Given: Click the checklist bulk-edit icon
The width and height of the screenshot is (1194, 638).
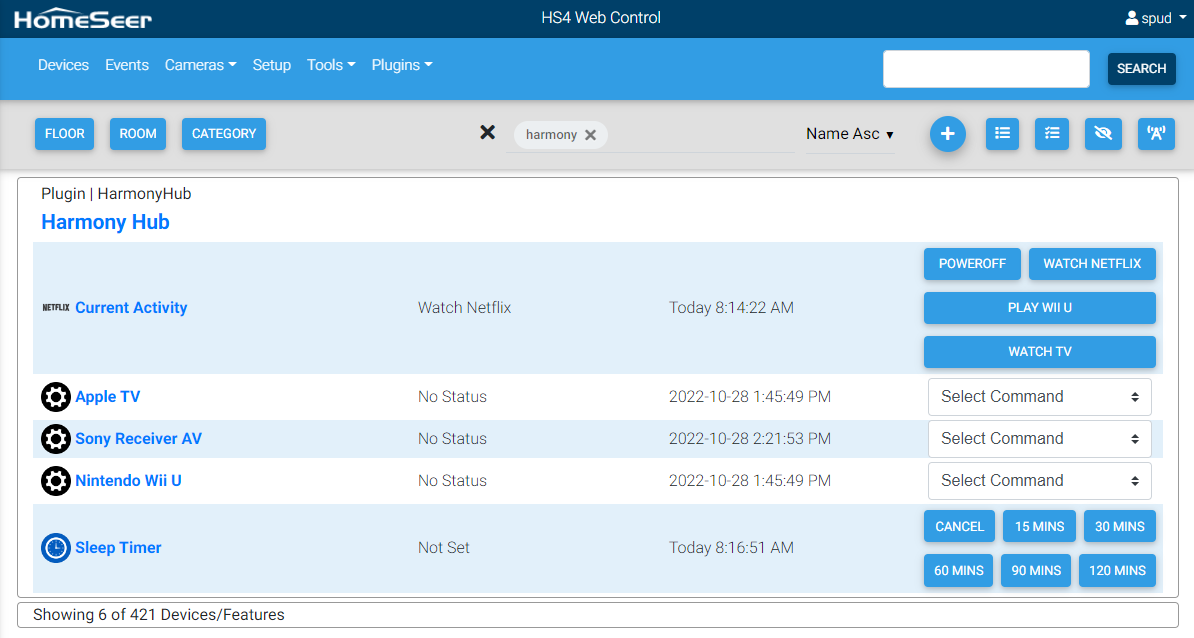Looking at the screenshot, I should (x=1052, y=134).
